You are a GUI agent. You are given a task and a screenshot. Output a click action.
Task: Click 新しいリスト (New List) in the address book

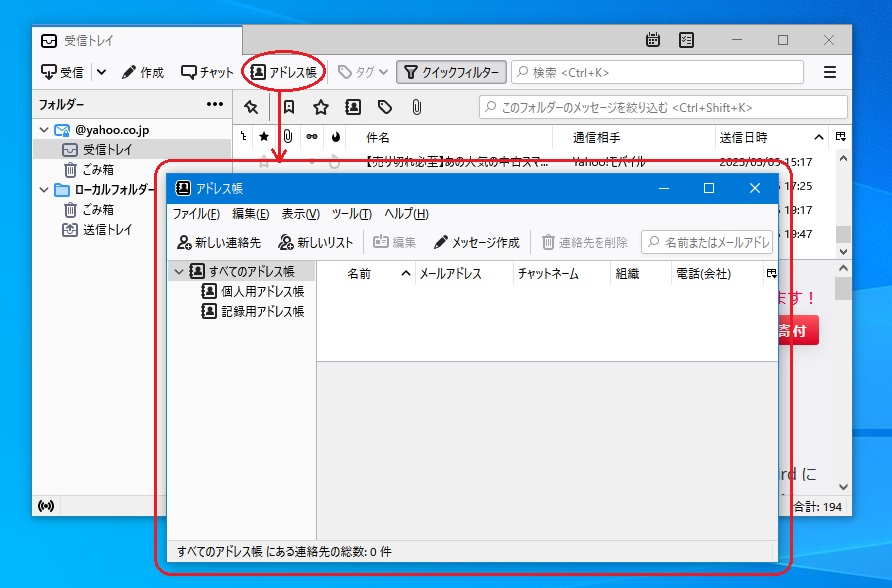click(315, 242)
